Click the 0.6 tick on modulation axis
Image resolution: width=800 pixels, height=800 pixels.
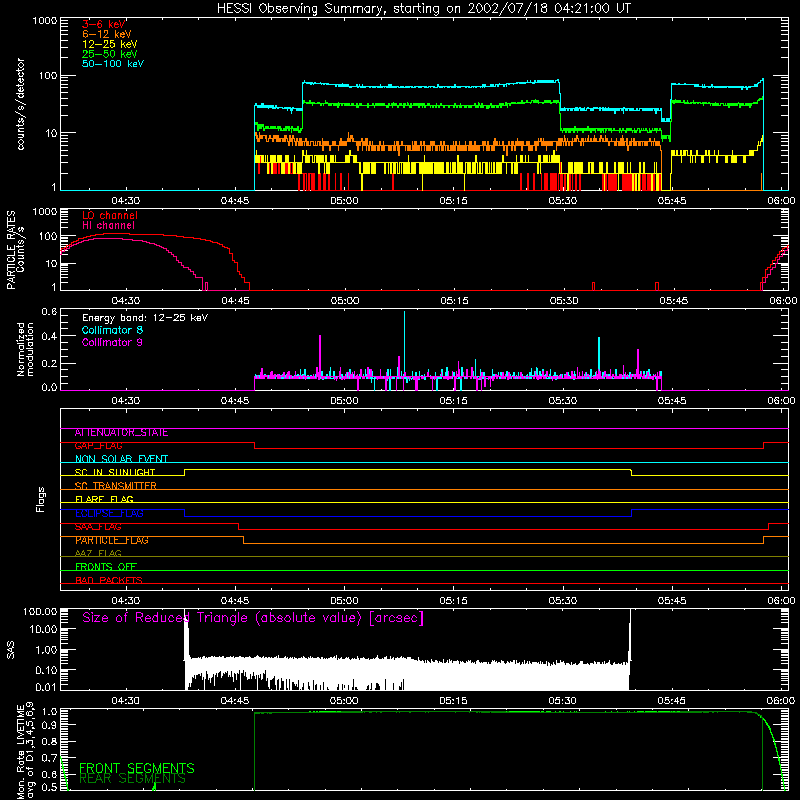point(49,312)
